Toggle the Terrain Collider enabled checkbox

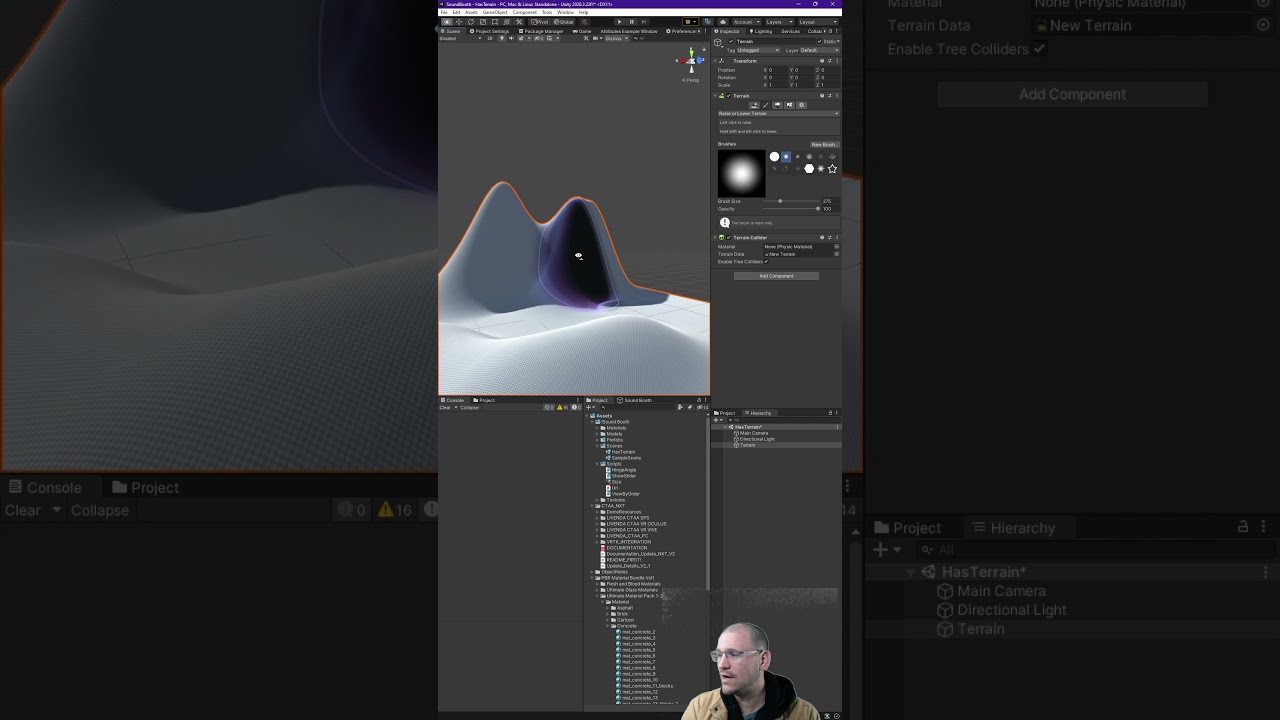729,237
